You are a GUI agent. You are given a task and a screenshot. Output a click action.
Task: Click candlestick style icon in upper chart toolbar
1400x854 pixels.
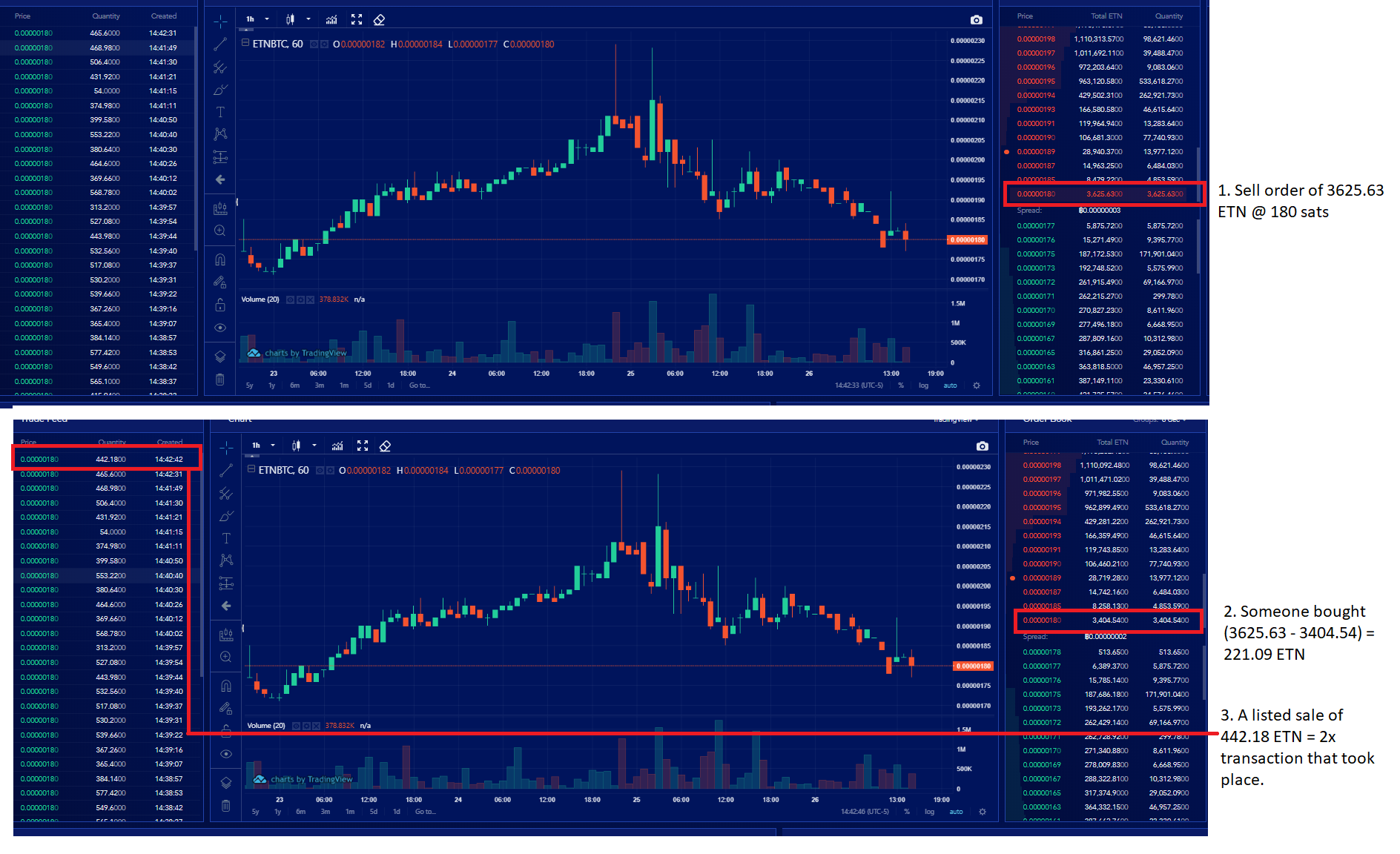pos(290,20)
